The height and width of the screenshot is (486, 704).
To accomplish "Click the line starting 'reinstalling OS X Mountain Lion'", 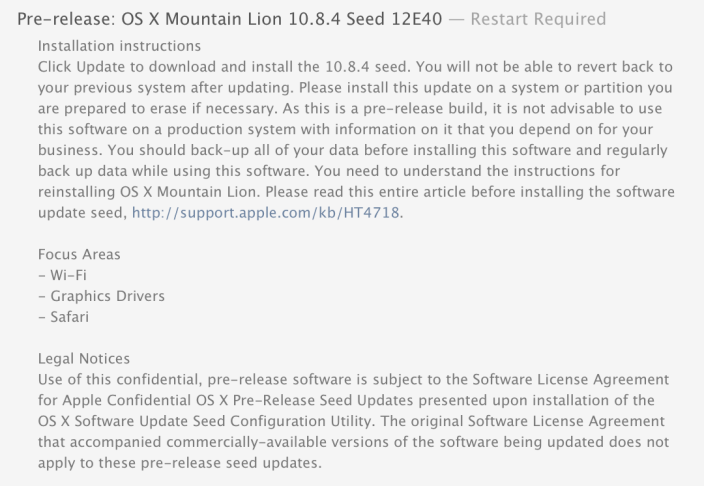I will pyautogui.click(x=356, y=192).
